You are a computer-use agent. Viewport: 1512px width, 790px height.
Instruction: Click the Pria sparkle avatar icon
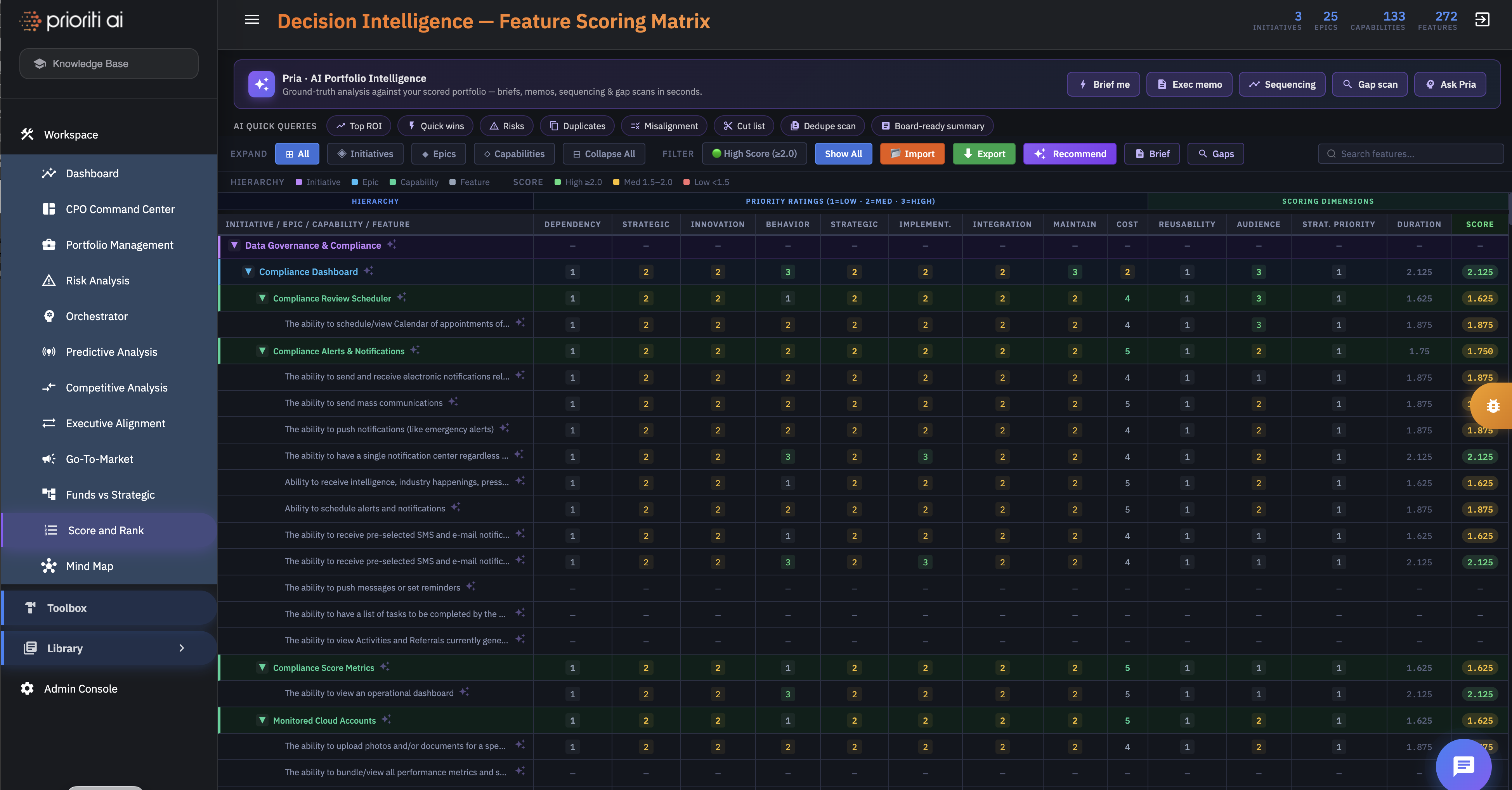pyautogui.click(x=261, y=84)
